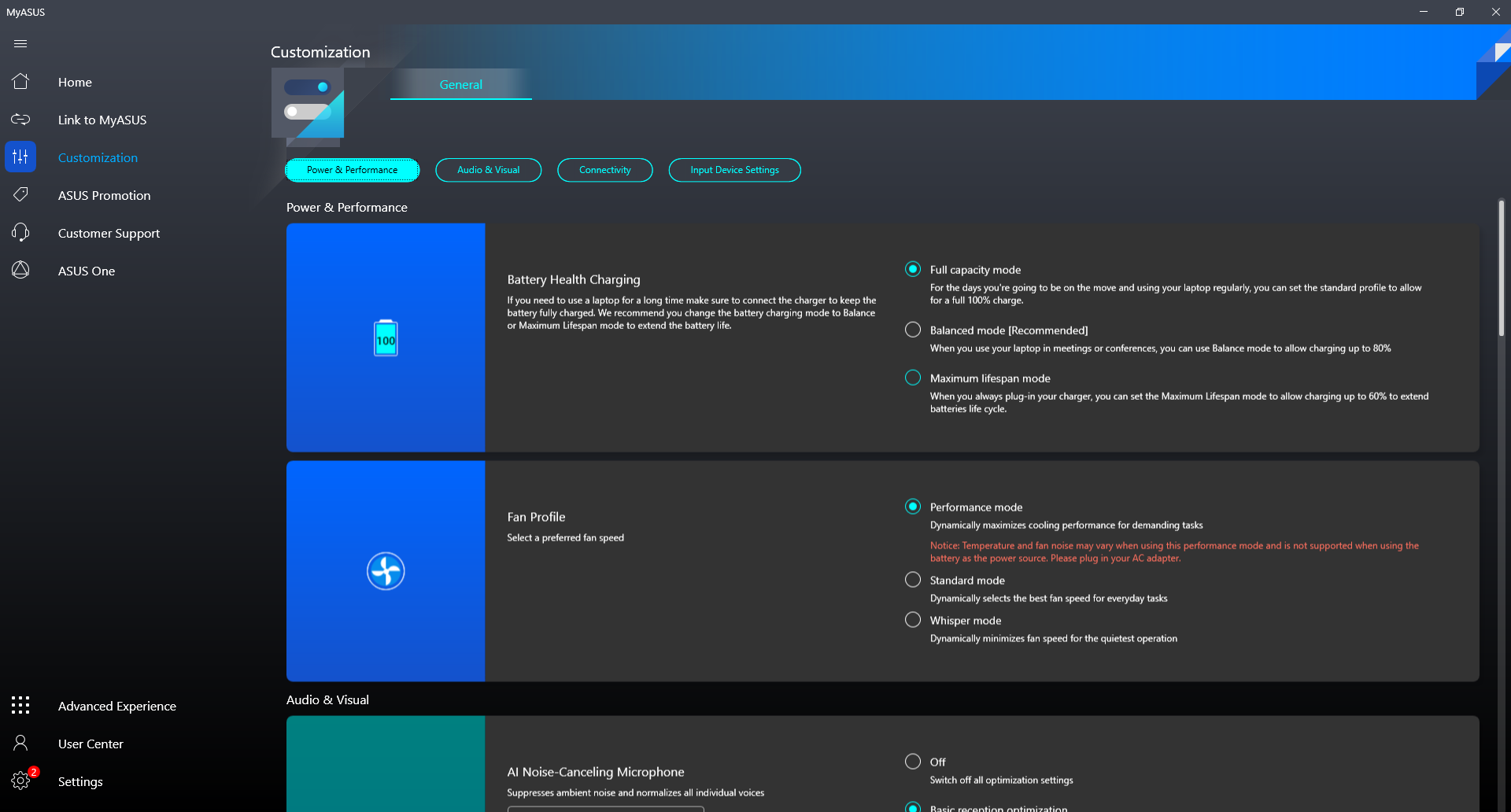Click the AI Noise-Canceling Microphone heading
Viewport: 1511px width, 812px height.
tap(596, 772)
